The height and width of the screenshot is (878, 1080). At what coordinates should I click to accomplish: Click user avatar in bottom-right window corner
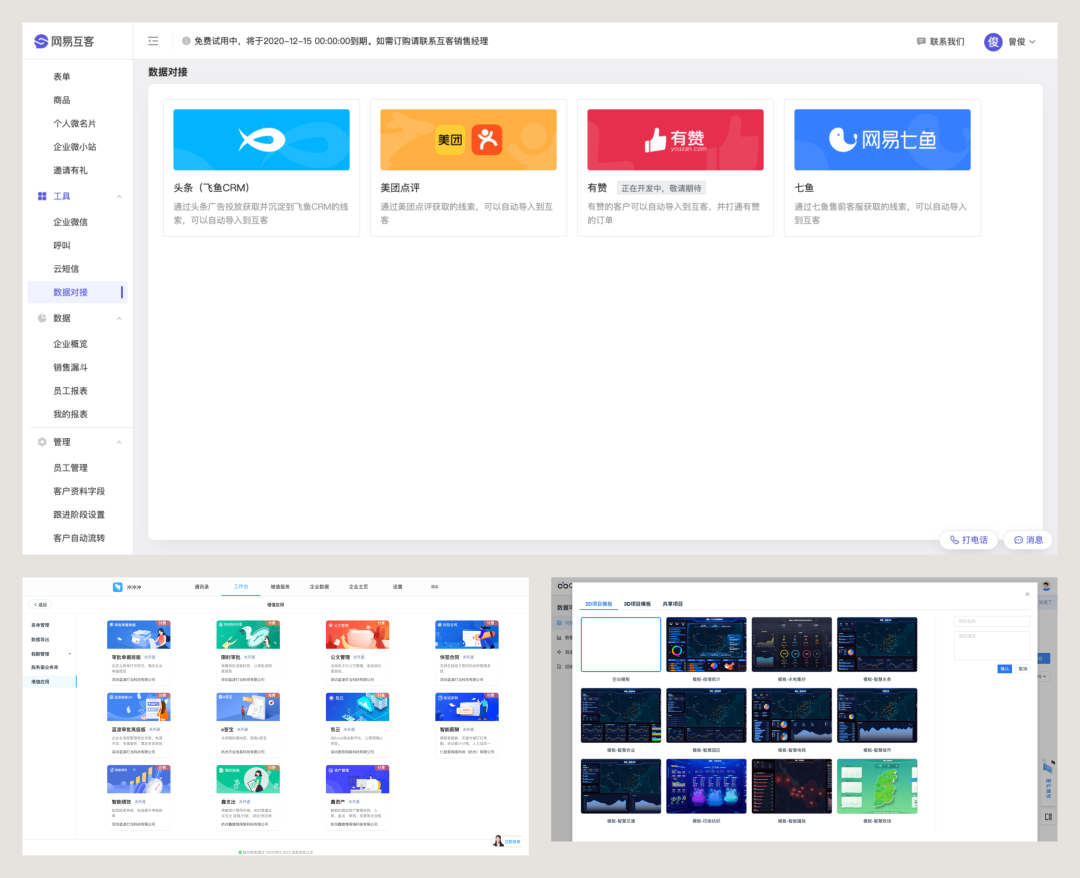pos(1046,586)
